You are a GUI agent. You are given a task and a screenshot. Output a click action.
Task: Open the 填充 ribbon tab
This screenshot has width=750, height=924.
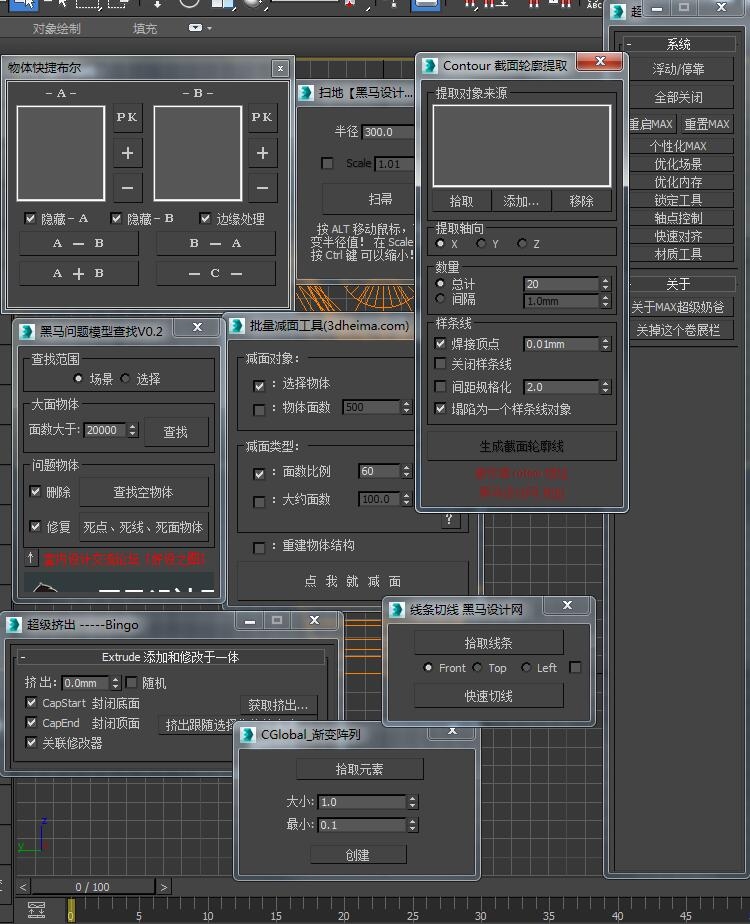(145, 29)
